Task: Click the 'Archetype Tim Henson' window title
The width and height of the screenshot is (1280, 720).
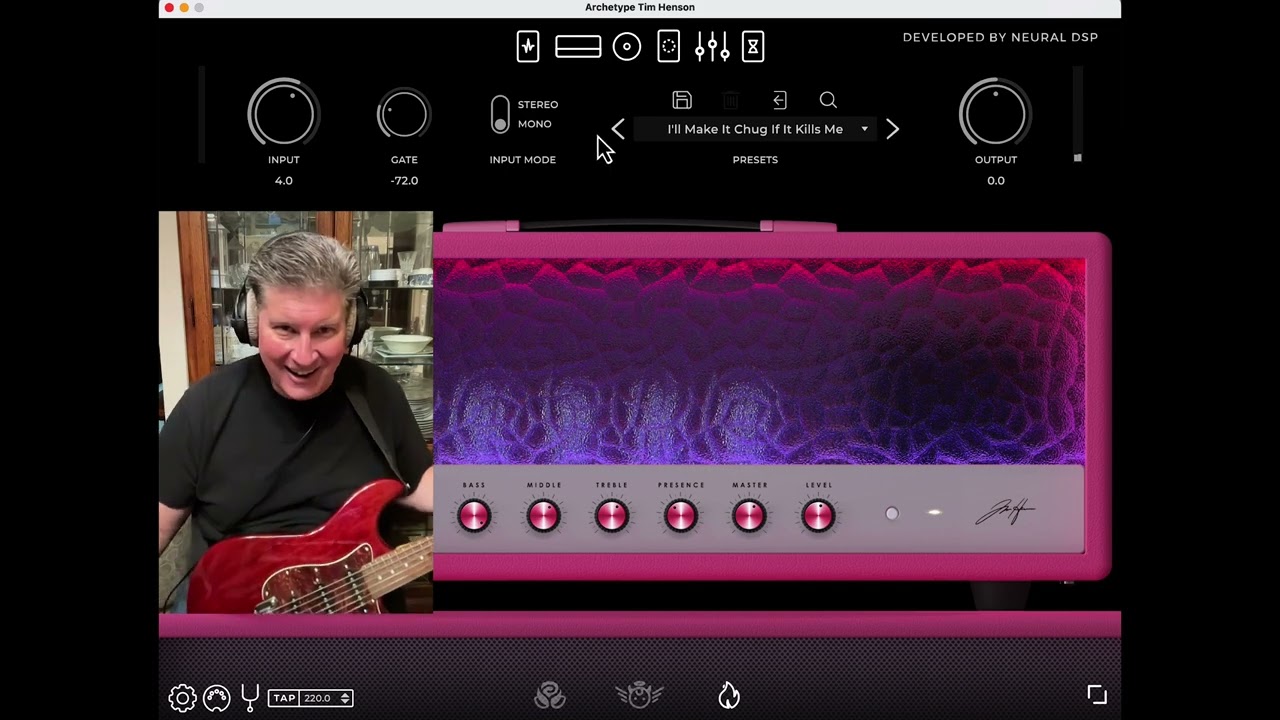Action: tap(640, 8)
